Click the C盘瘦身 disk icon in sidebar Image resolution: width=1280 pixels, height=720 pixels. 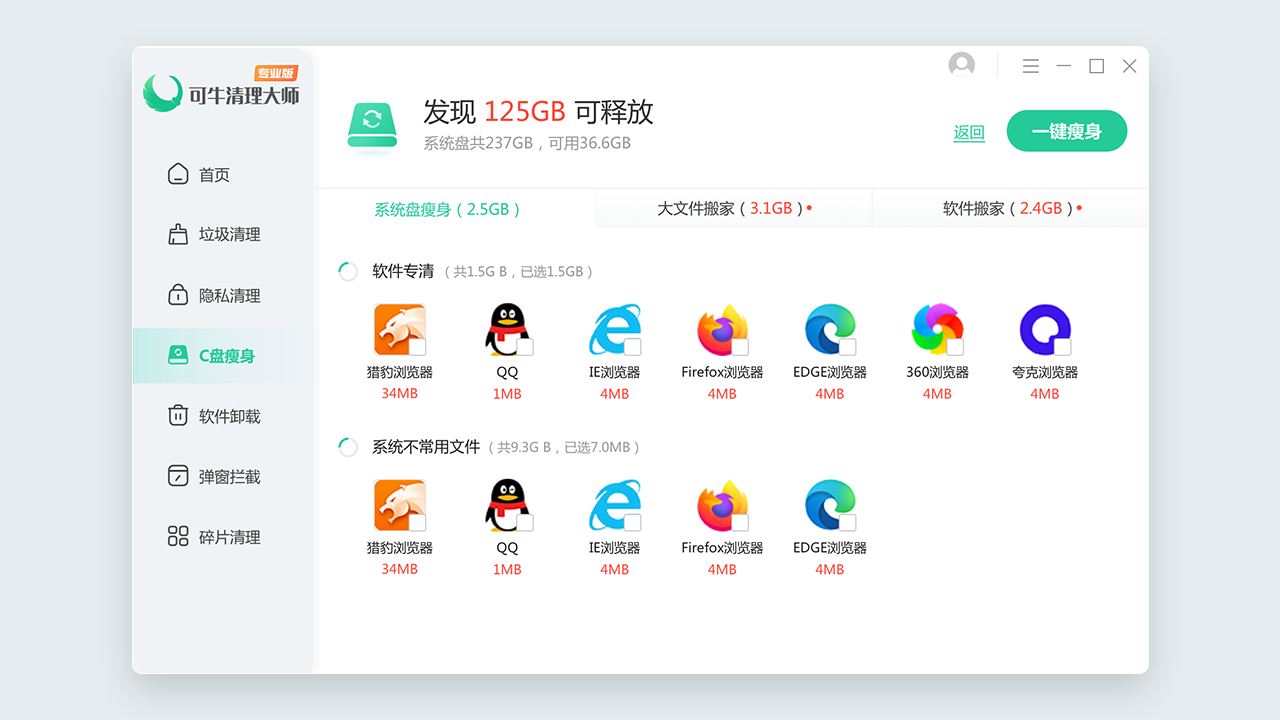click(178, 355)
